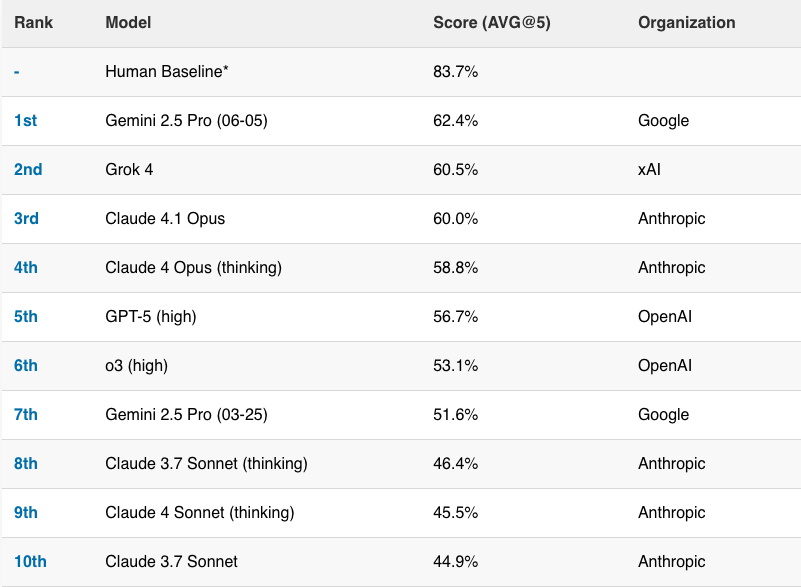Select the Organization column header

[686, 23]
